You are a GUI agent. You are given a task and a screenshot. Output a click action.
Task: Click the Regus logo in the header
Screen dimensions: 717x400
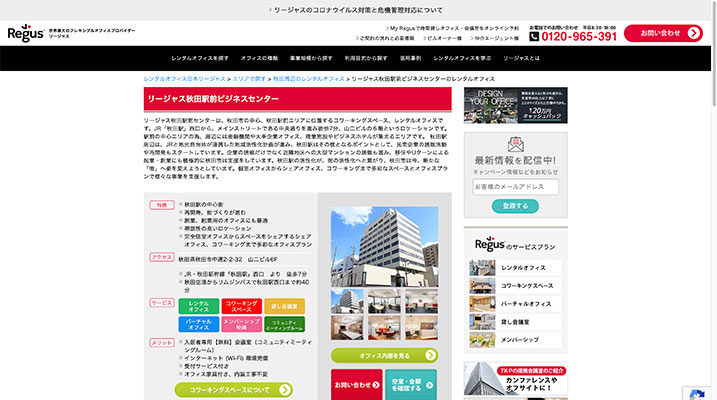26,33
